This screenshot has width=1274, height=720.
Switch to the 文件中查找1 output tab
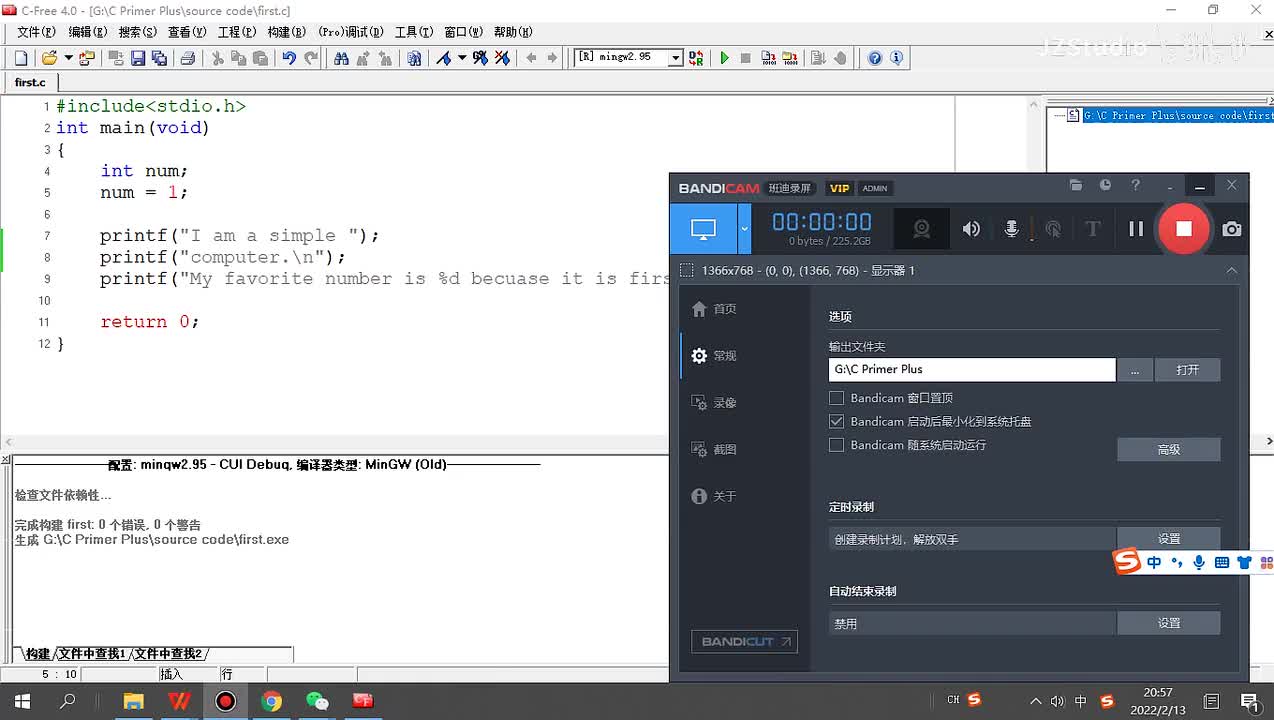tap(92, 654)
